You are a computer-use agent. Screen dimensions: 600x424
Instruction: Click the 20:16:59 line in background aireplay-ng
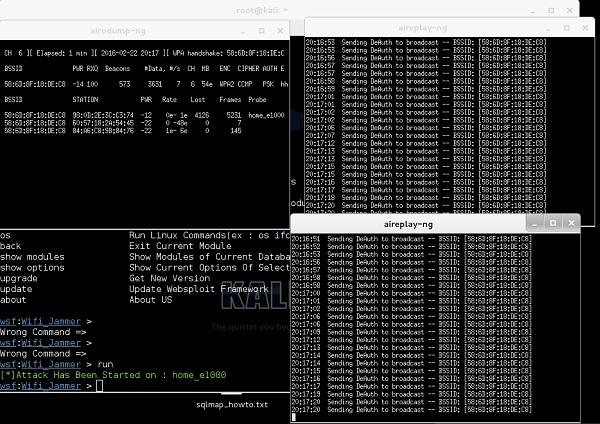426,89
